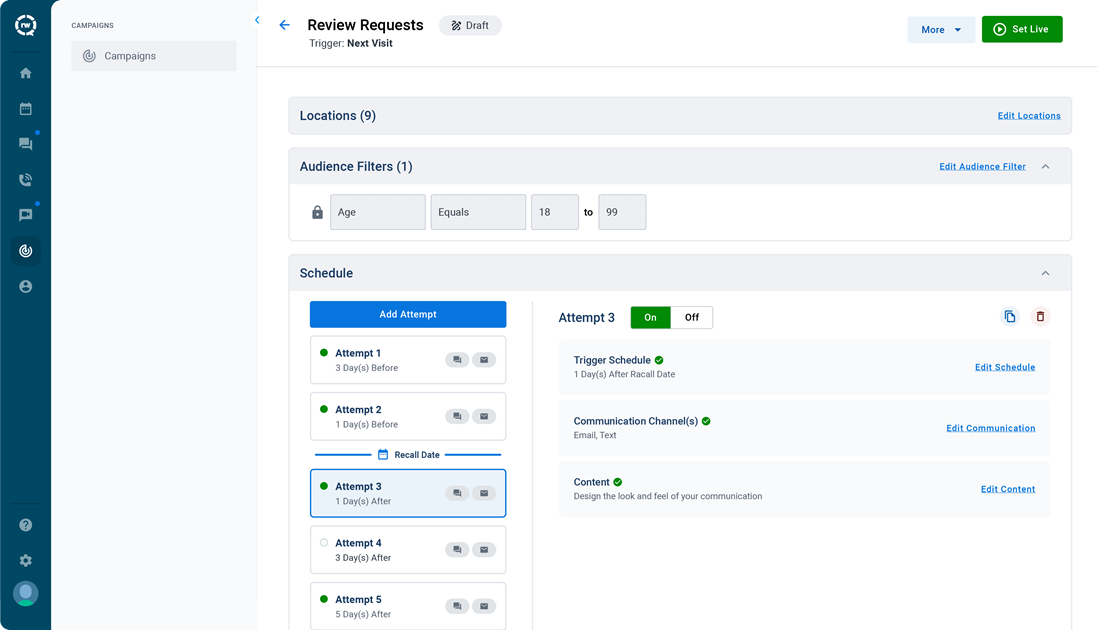1099x630 pixels.
Task: Click the email icon on Attempt 2
Action: coord(484,416)
